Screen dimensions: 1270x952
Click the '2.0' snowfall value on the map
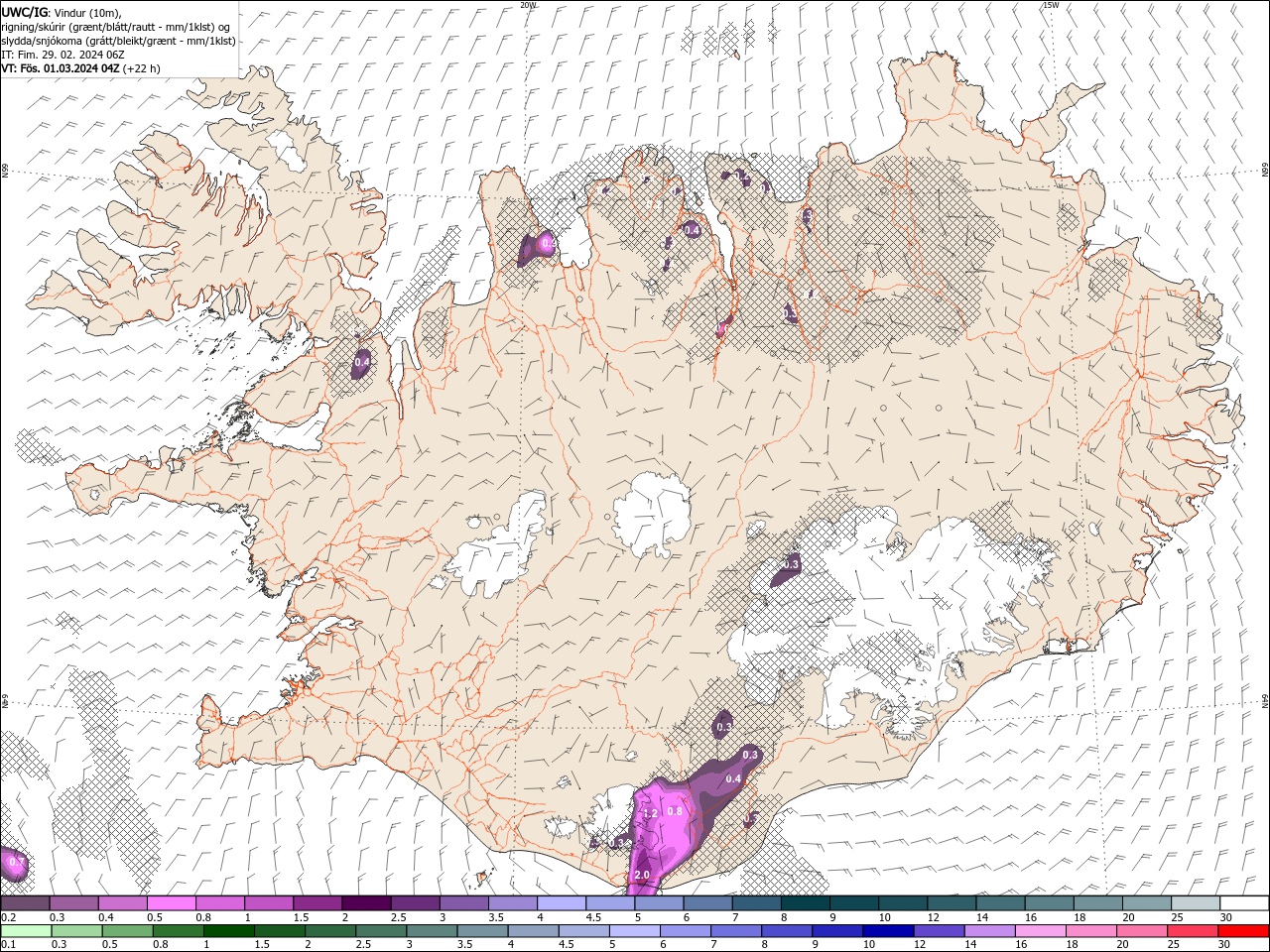coord(642,875)
